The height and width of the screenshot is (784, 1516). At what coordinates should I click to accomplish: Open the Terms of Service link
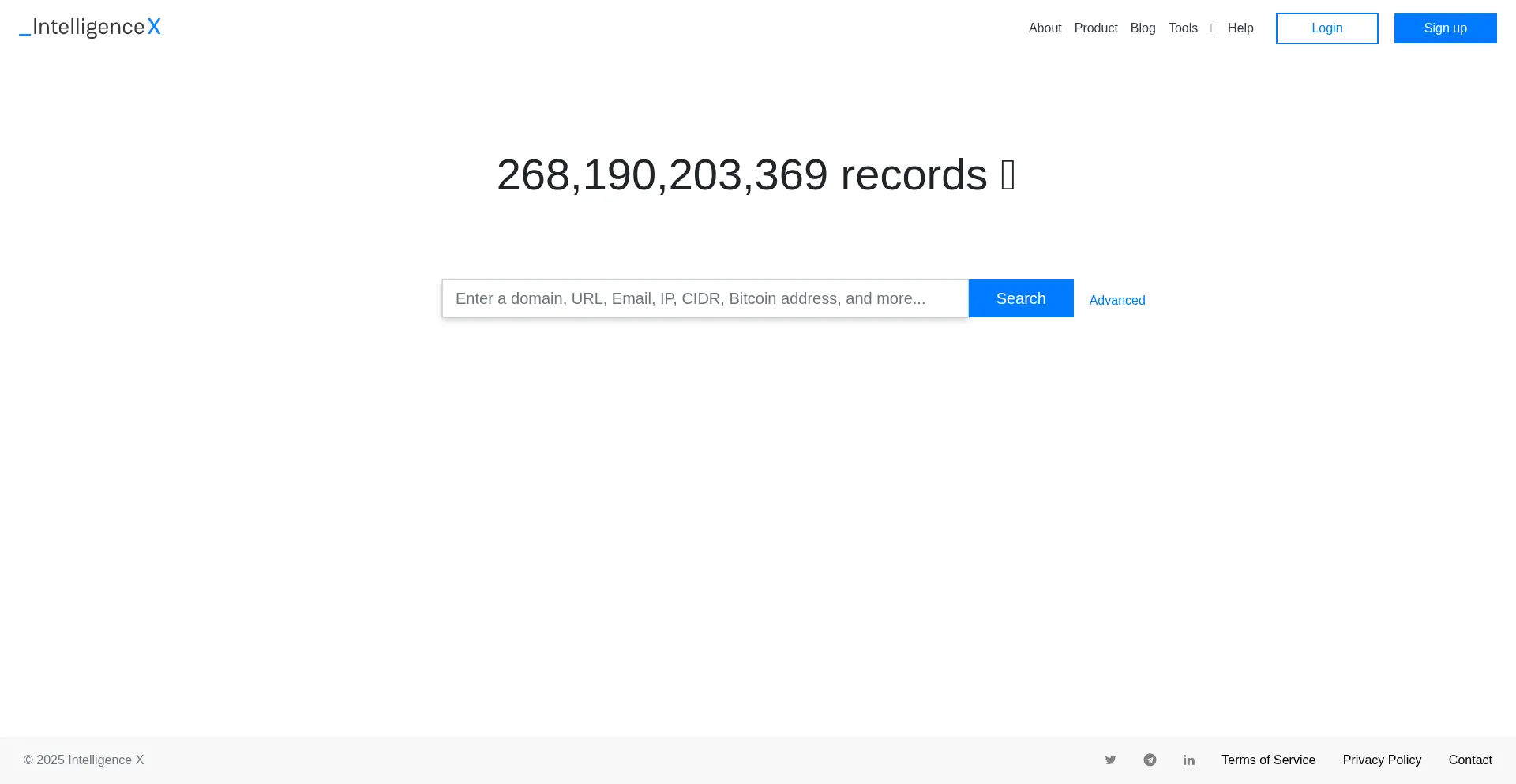(1268, 760)
